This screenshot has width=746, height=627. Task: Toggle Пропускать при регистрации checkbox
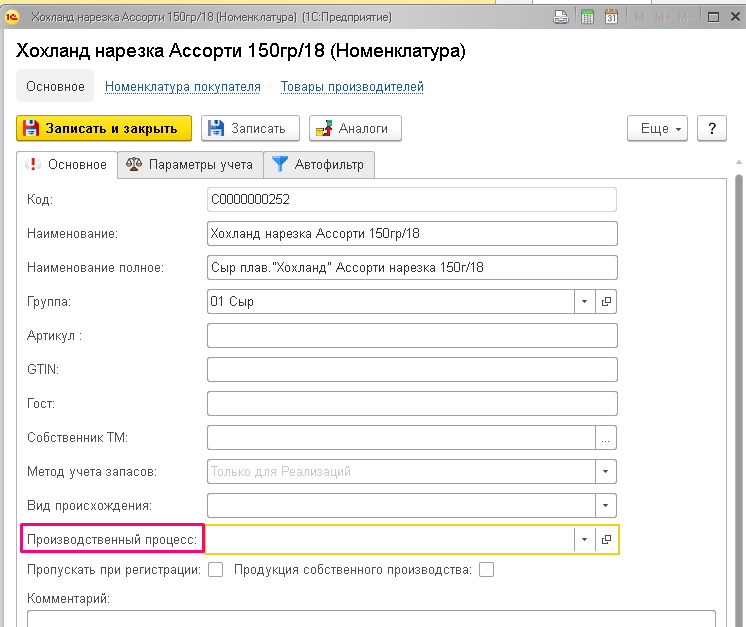tap(216, 569)
